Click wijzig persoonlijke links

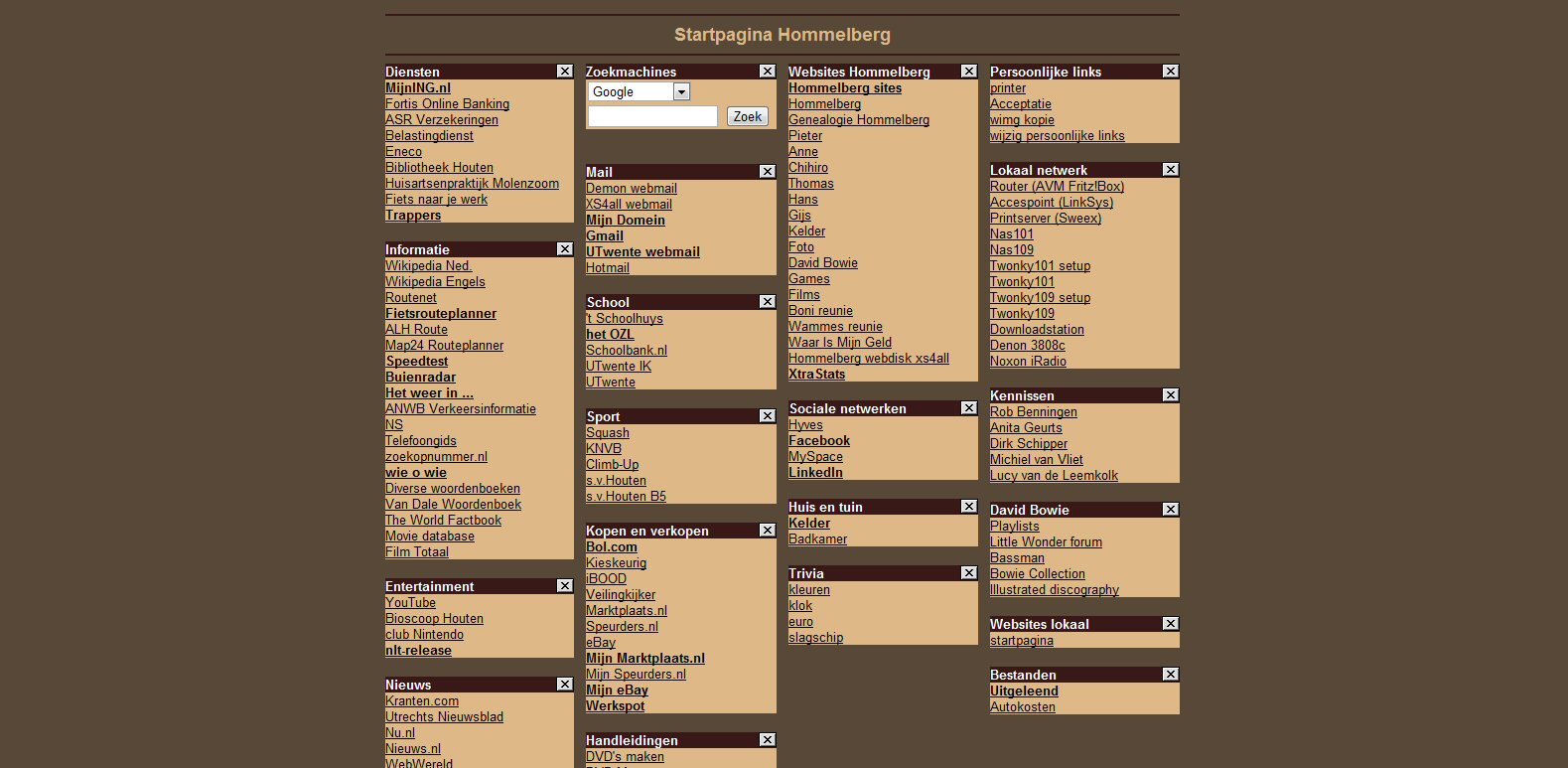click(x=1057, y=136)
